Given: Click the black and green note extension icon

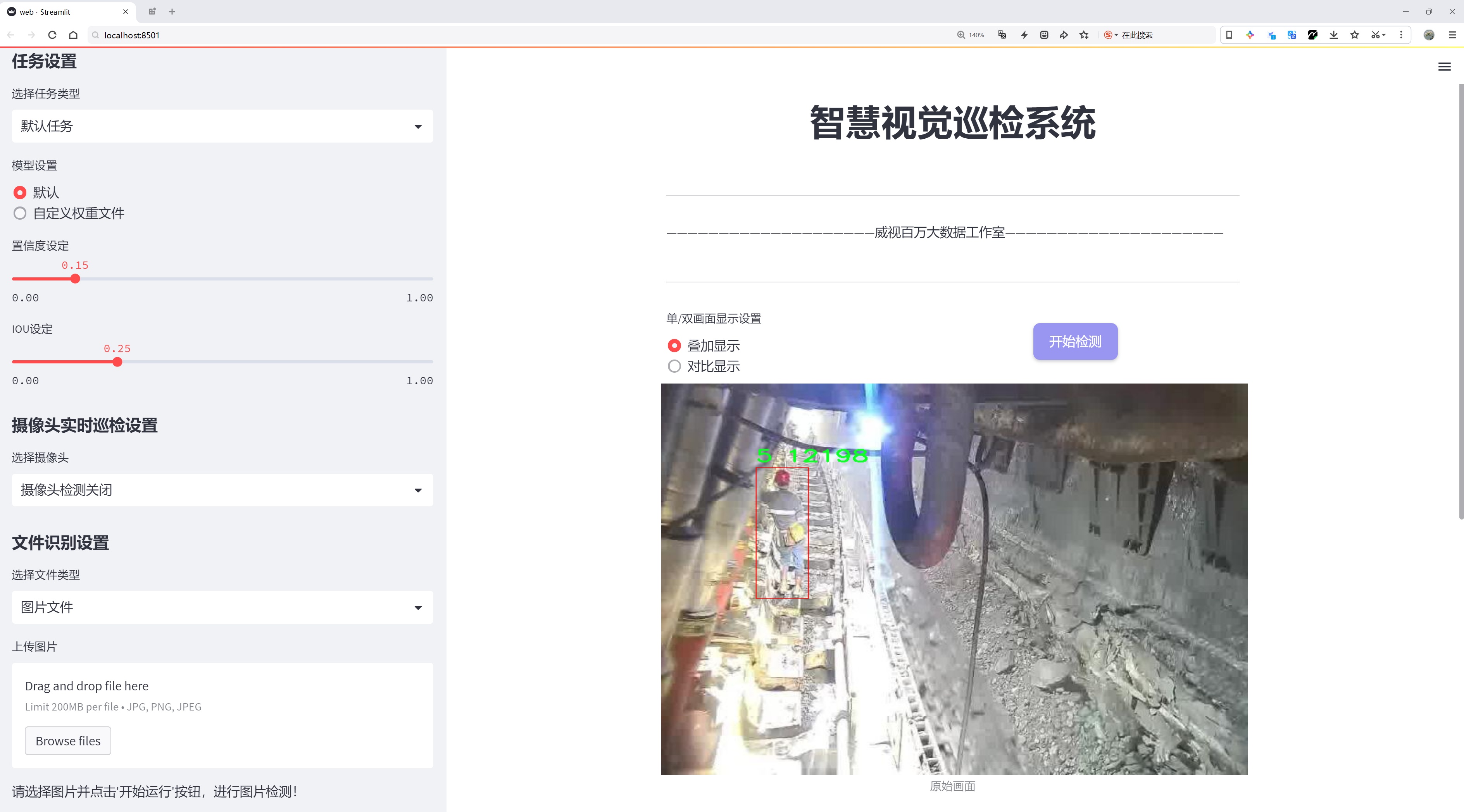Looking at the screenshot, I should (x=1313, y=35).
